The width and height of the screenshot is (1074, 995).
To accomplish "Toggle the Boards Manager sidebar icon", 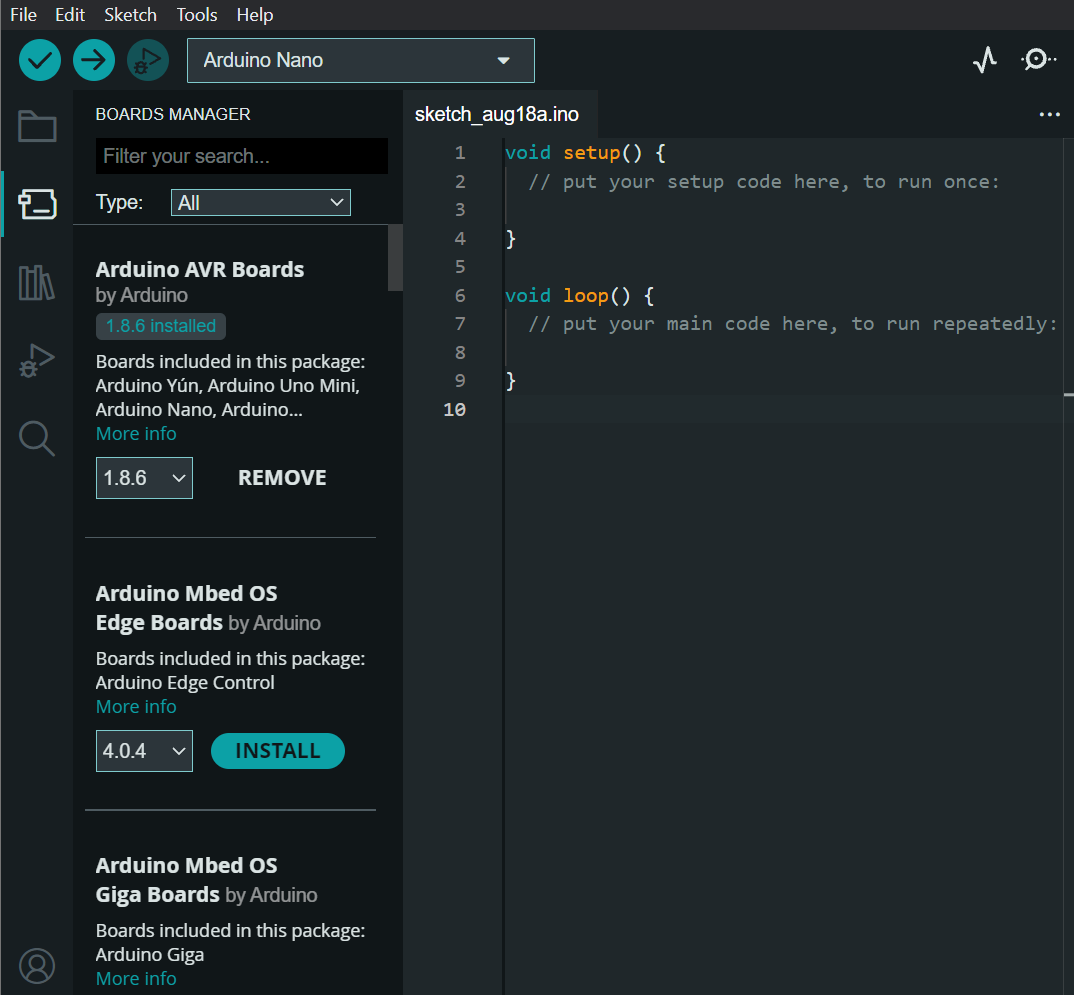I will tap(37, 204).
